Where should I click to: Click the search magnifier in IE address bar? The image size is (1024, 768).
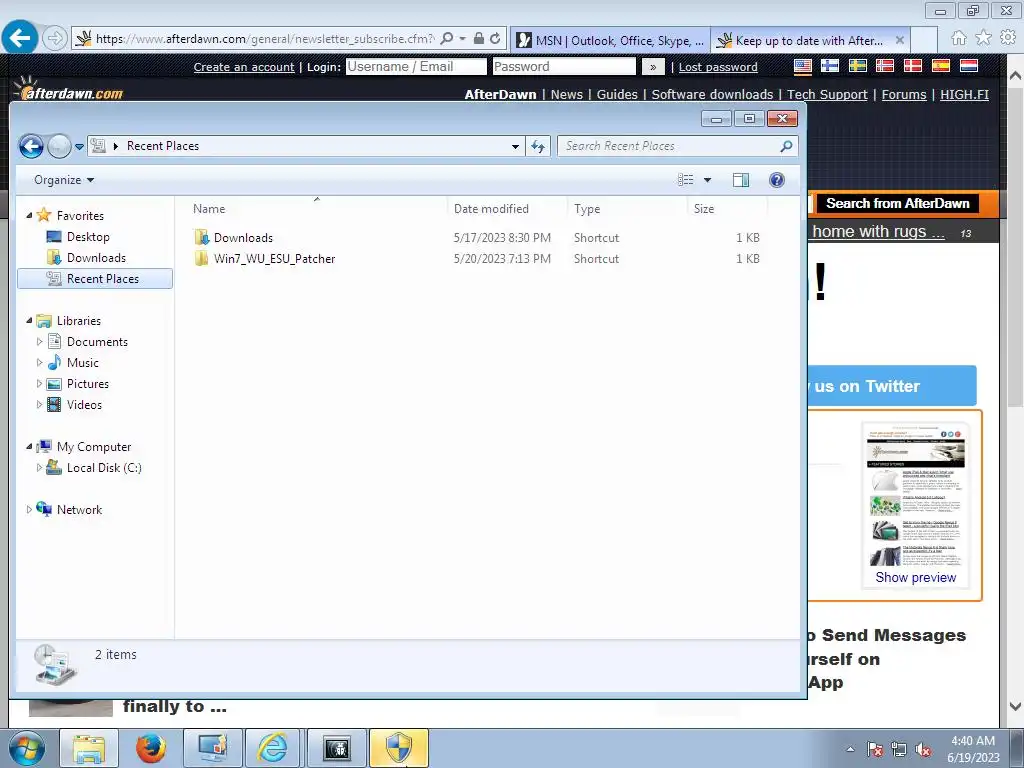coord(447,39)
